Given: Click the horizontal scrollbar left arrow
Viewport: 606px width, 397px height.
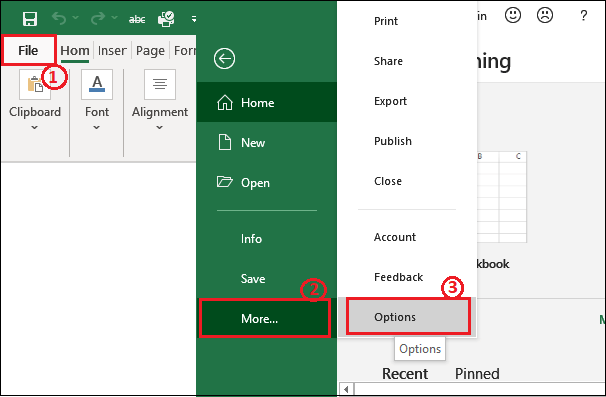Looking at the screenshot, I should (346, 389).
